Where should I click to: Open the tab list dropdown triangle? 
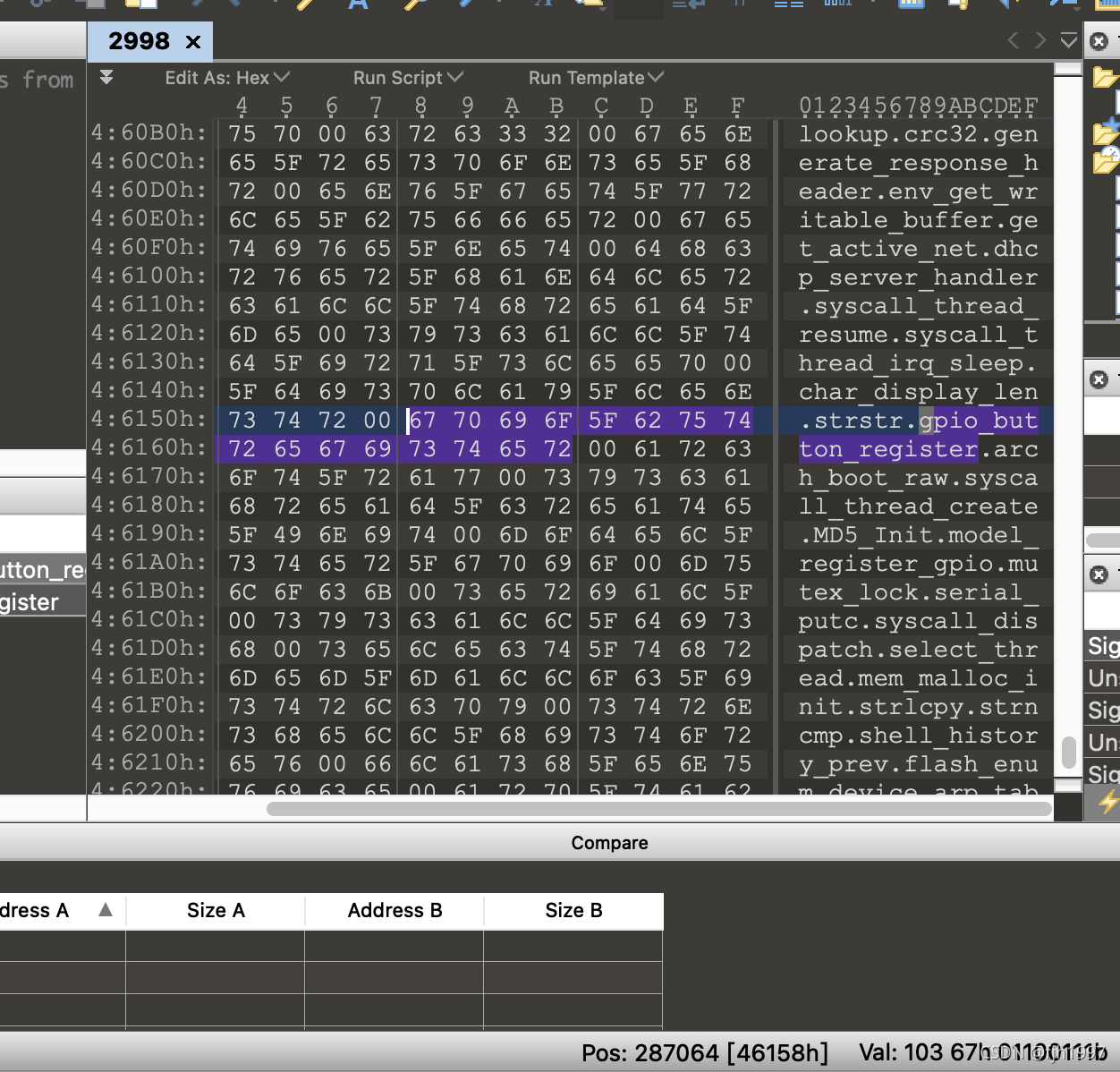coord(1068,40)
